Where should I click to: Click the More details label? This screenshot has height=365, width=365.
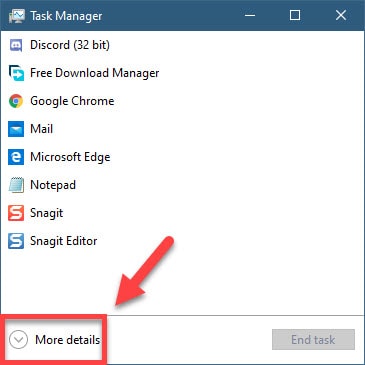[68, 340]
